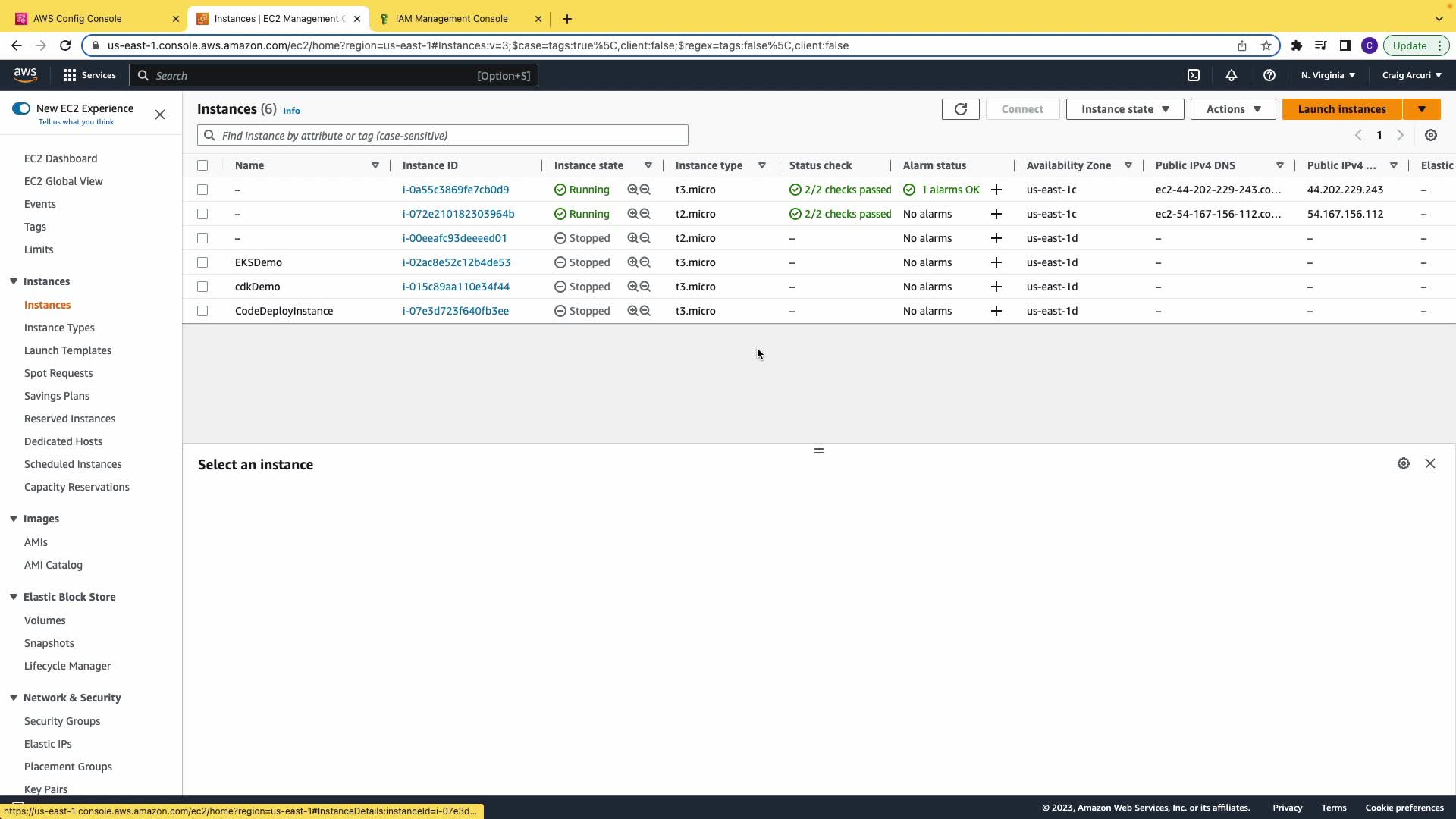
Task: Open details panel settings gear icon
Action: click(x=1404, y=463)
